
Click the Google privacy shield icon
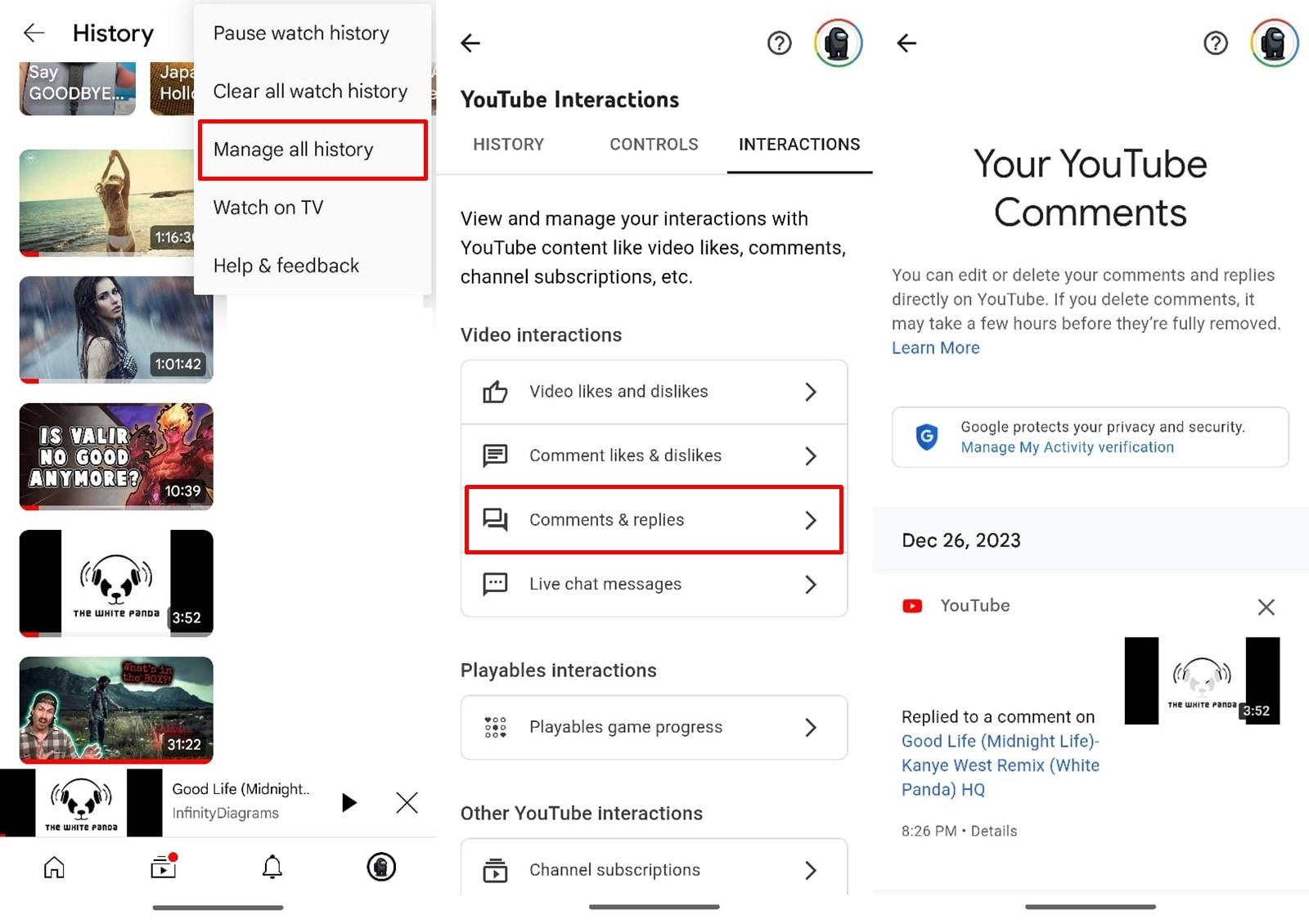click(925, 437)
